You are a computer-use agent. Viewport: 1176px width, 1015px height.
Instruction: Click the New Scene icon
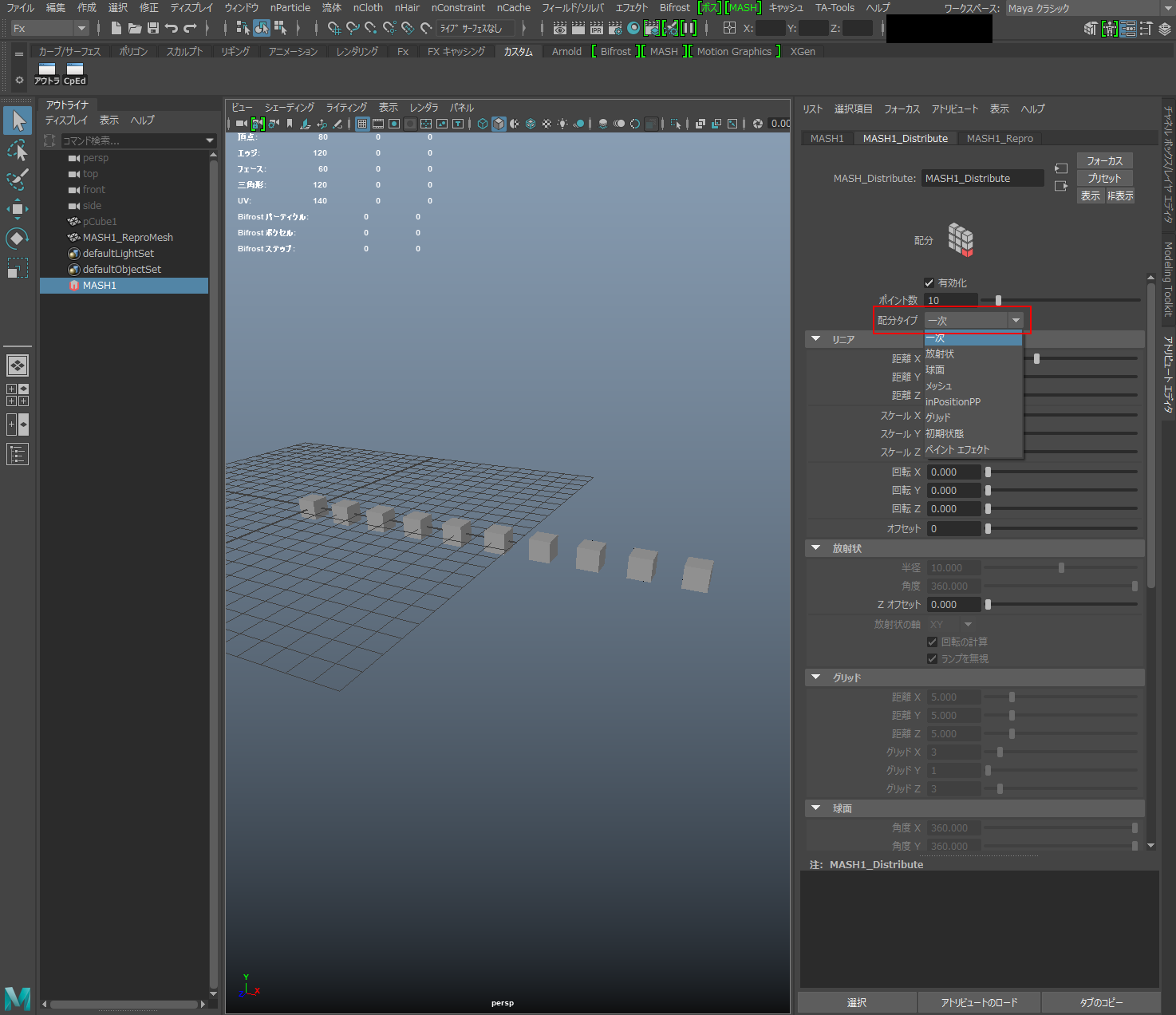point(116,28)
